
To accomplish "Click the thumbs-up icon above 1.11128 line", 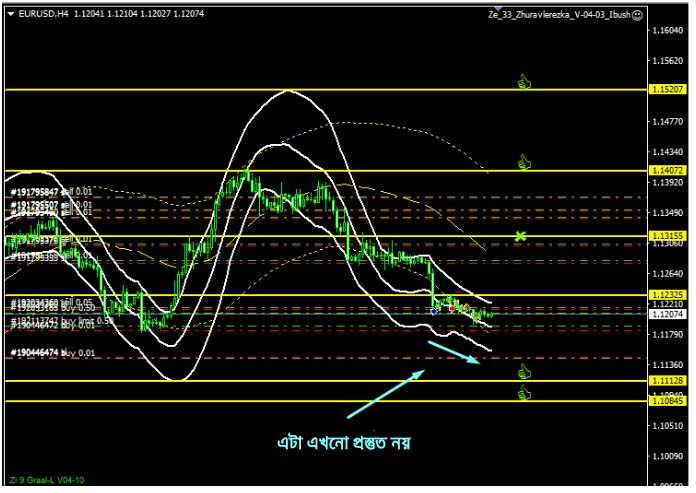I will [x=522, y=372].
